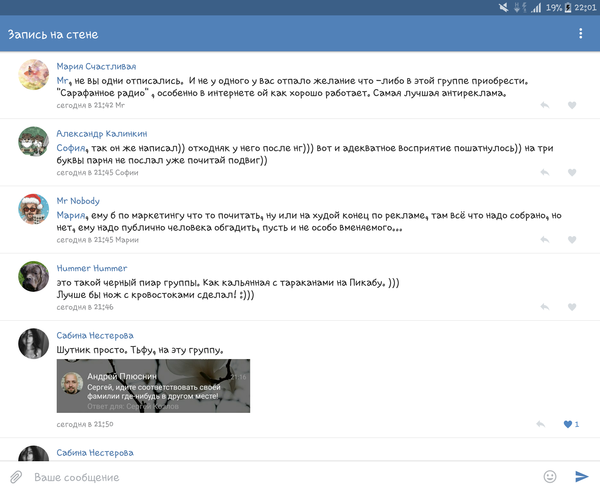Toggle heart on Александр Калинкин's comment
600x492 pixels.
pos(572,173)
